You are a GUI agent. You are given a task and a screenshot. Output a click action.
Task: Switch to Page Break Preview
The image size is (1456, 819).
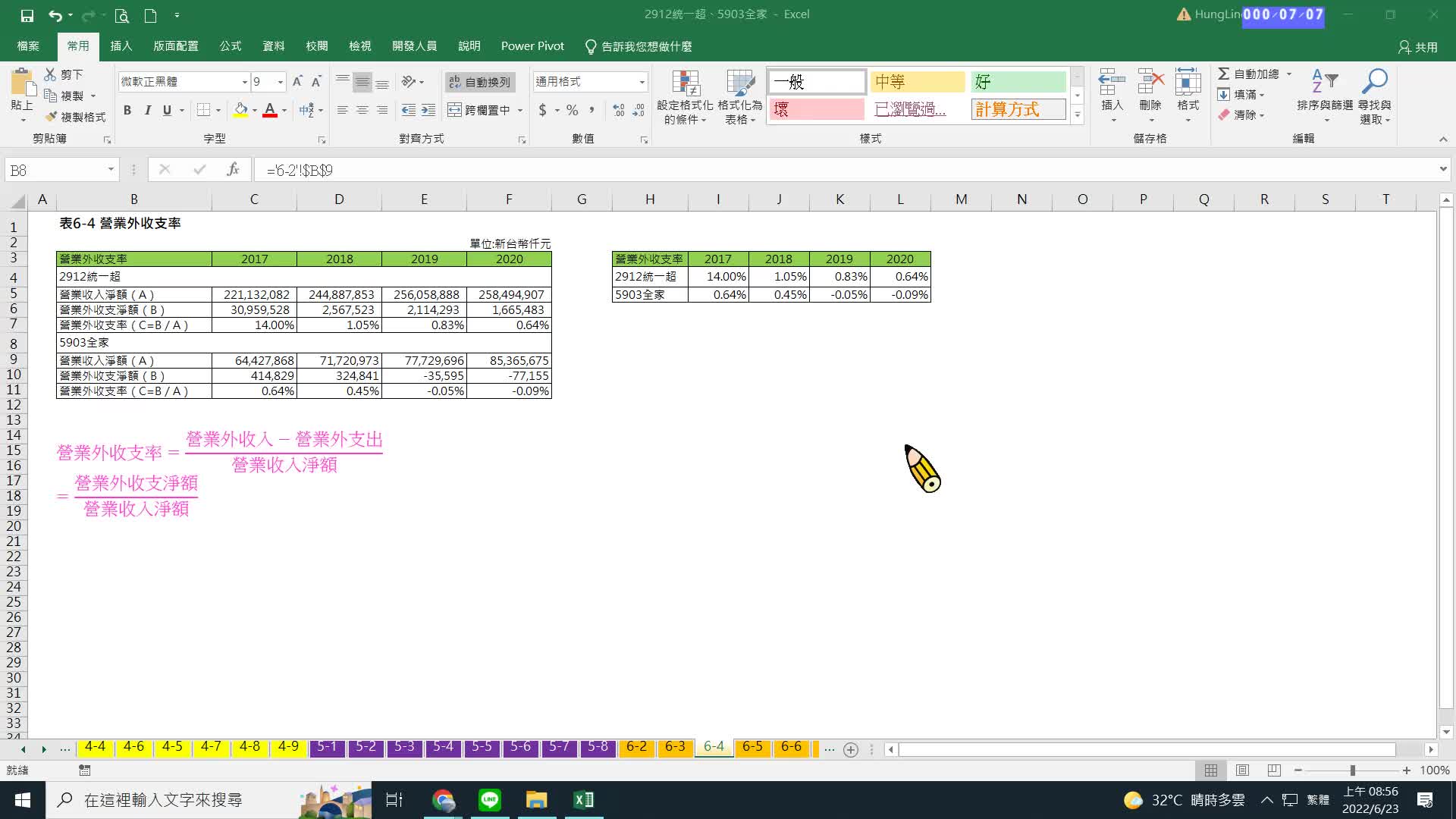(1274, 770)
